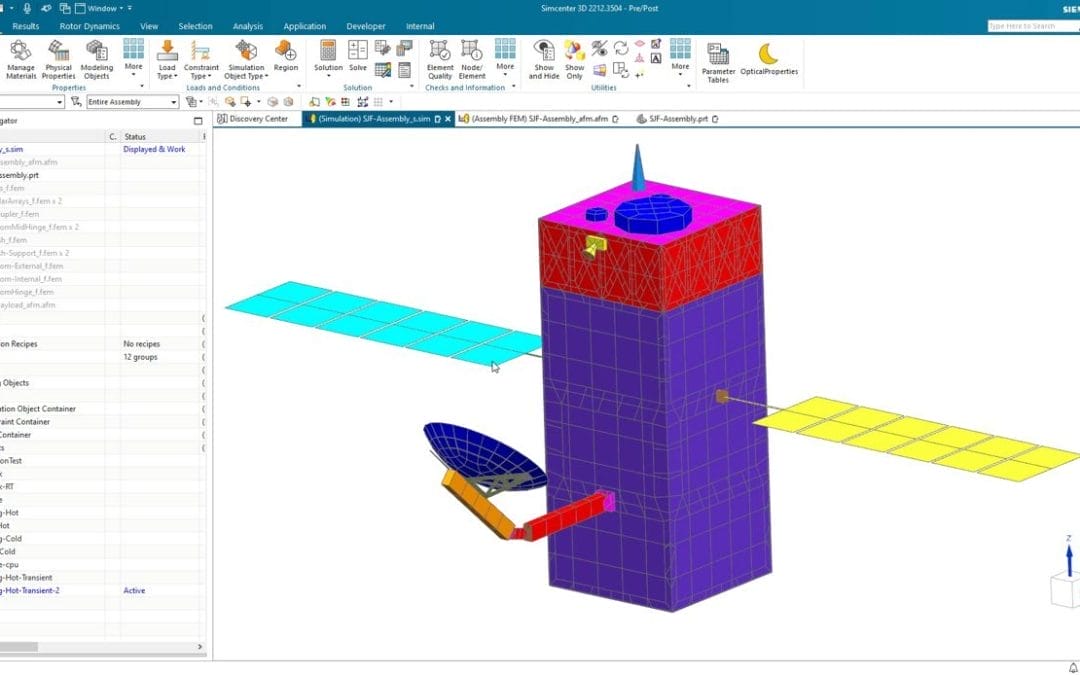Open the Window dropdown in title bar
This screenshot has height=675, width=1080.
pos(103,8)
